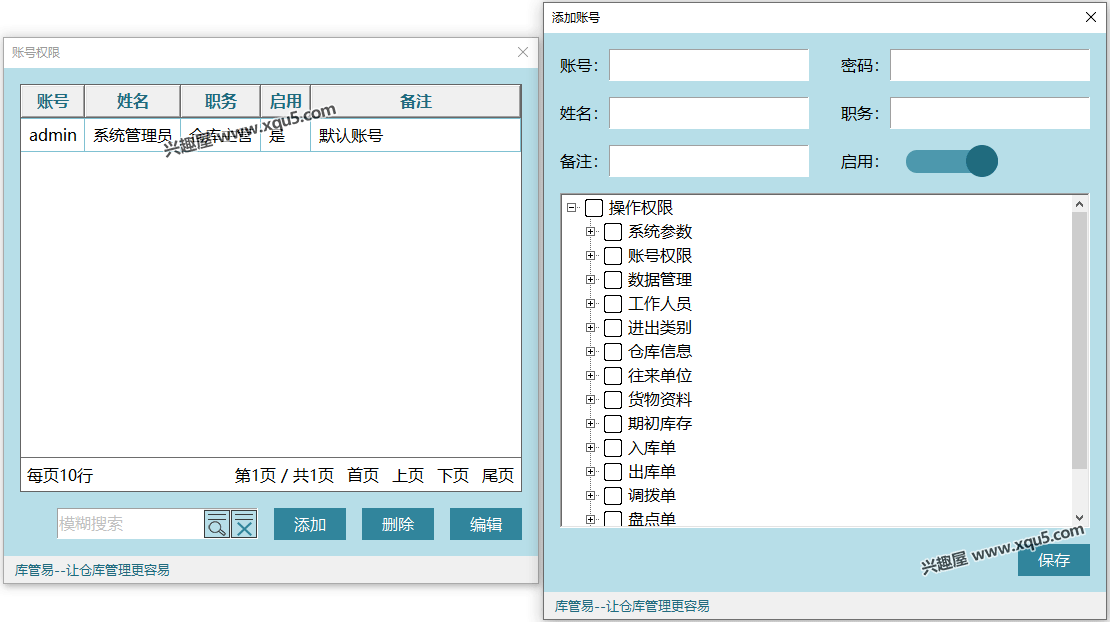Close the 账号权限 window

(x=522, y=52)
